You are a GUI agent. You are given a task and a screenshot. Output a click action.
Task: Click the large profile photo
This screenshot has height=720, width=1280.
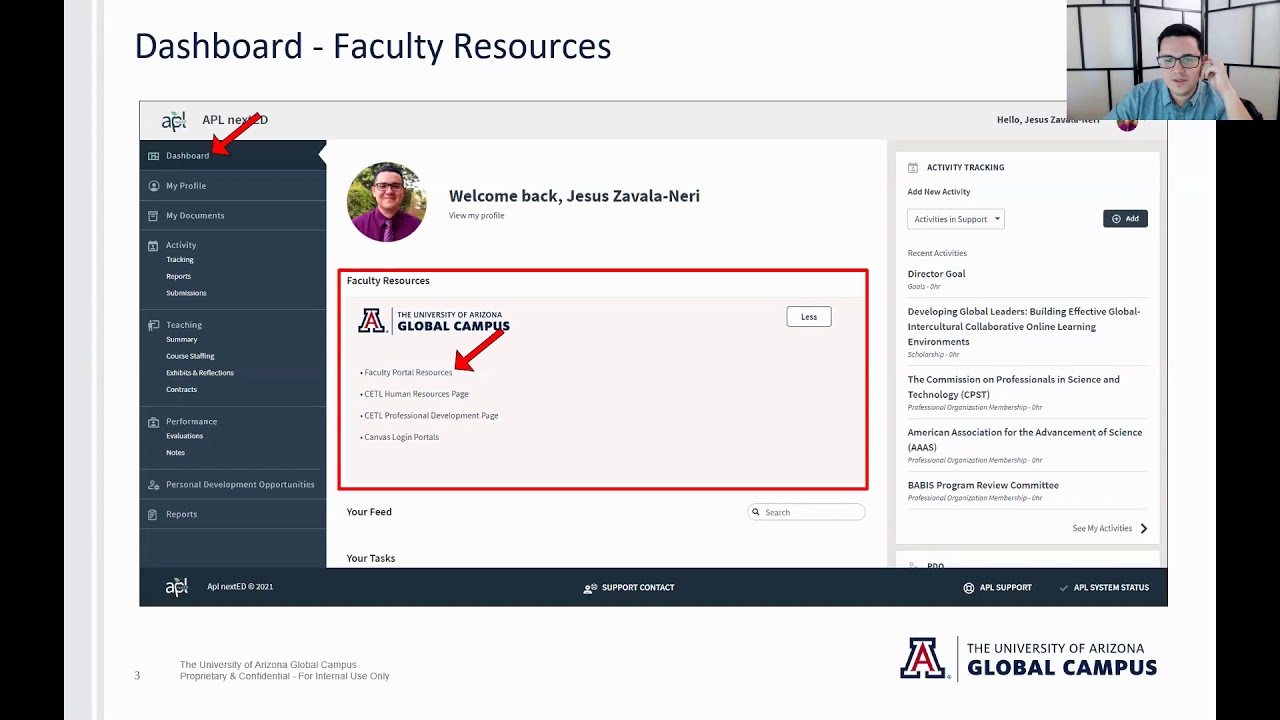387,202
